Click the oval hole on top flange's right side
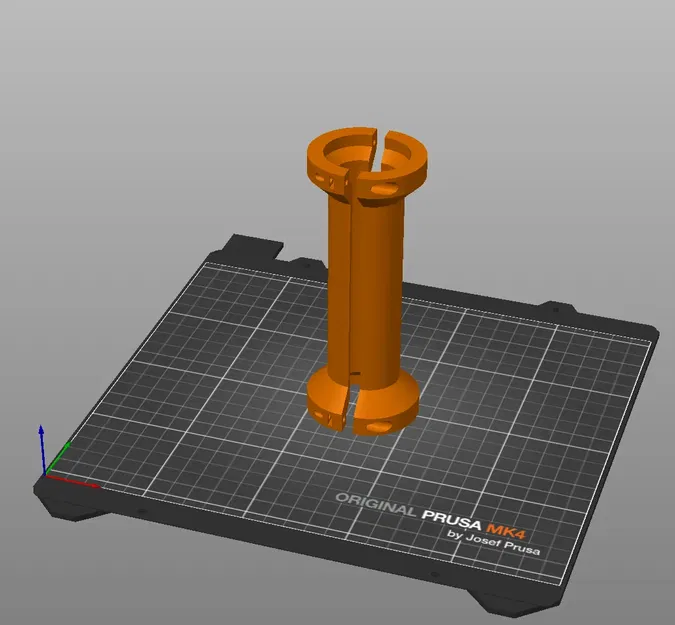Viewport: 675px width, 625px height. click(x=384, y=188)
